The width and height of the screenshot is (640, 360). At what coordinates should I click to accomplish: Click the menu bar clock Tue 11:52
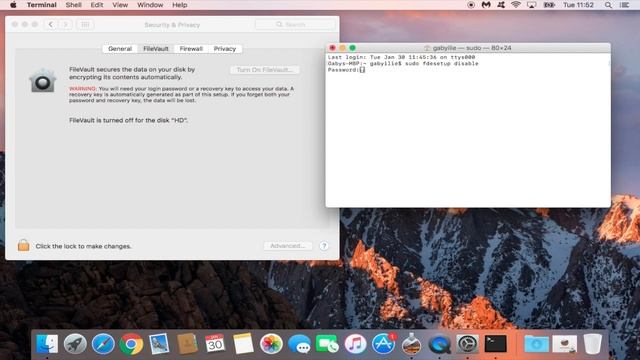tap(578, 5)
